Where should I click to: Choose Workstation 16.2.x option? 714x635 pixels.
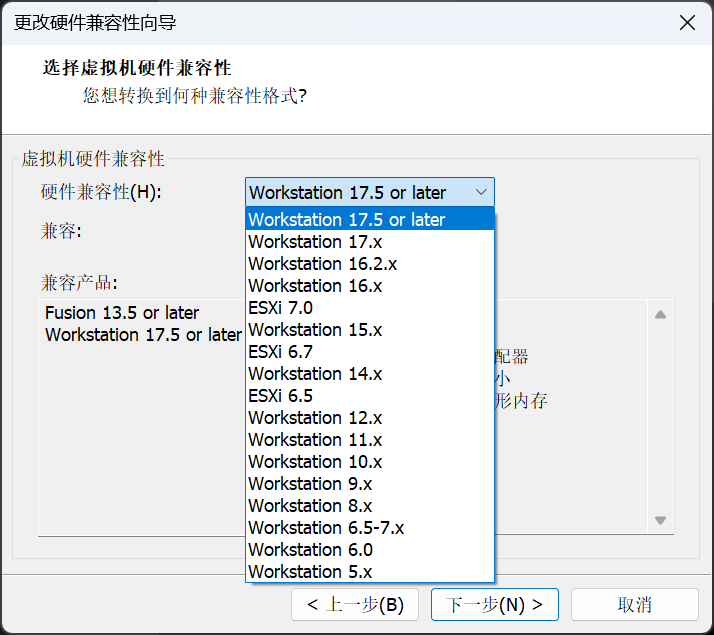(370, 264)
